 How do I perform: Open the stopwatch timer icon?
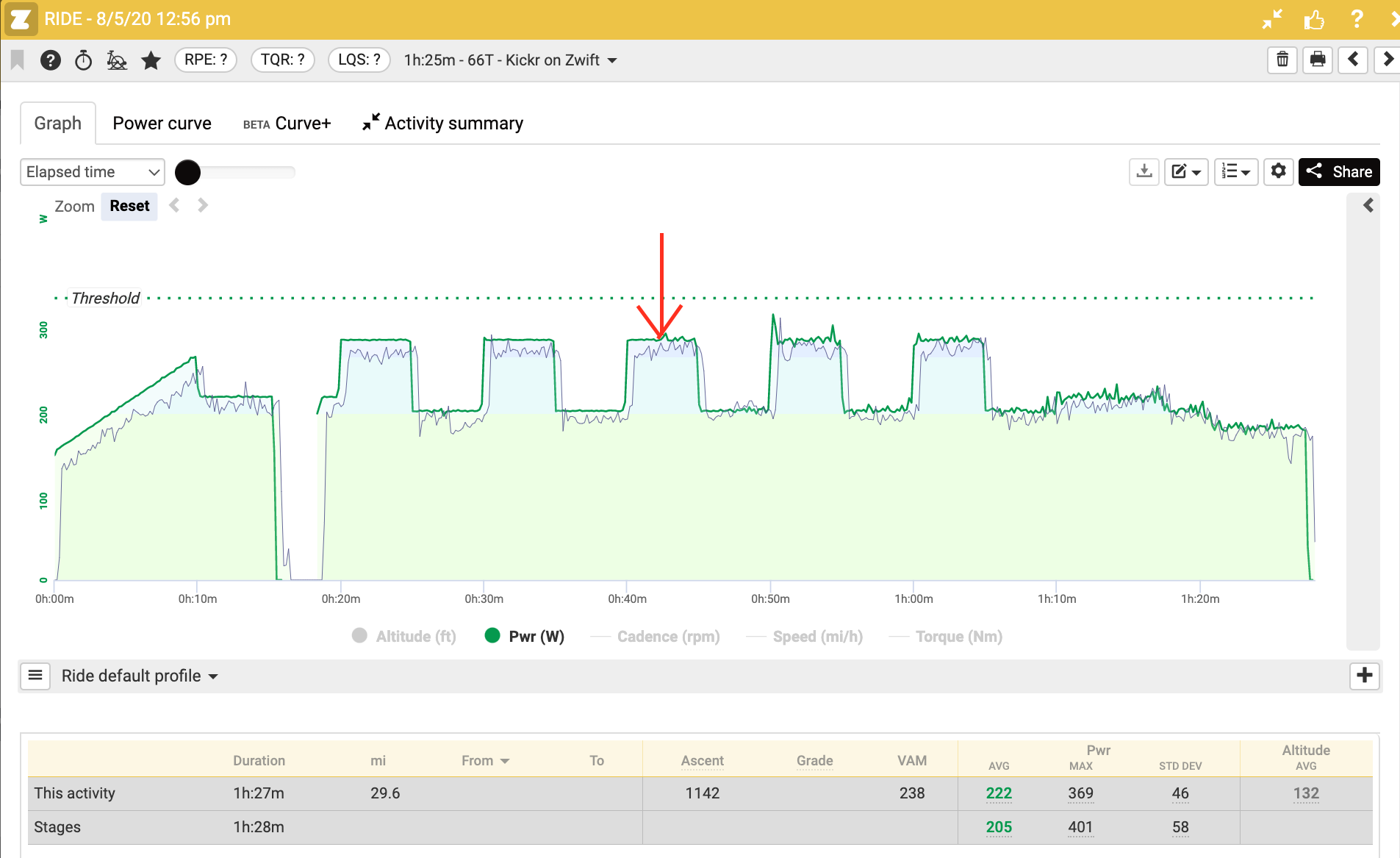click(84, 60)
